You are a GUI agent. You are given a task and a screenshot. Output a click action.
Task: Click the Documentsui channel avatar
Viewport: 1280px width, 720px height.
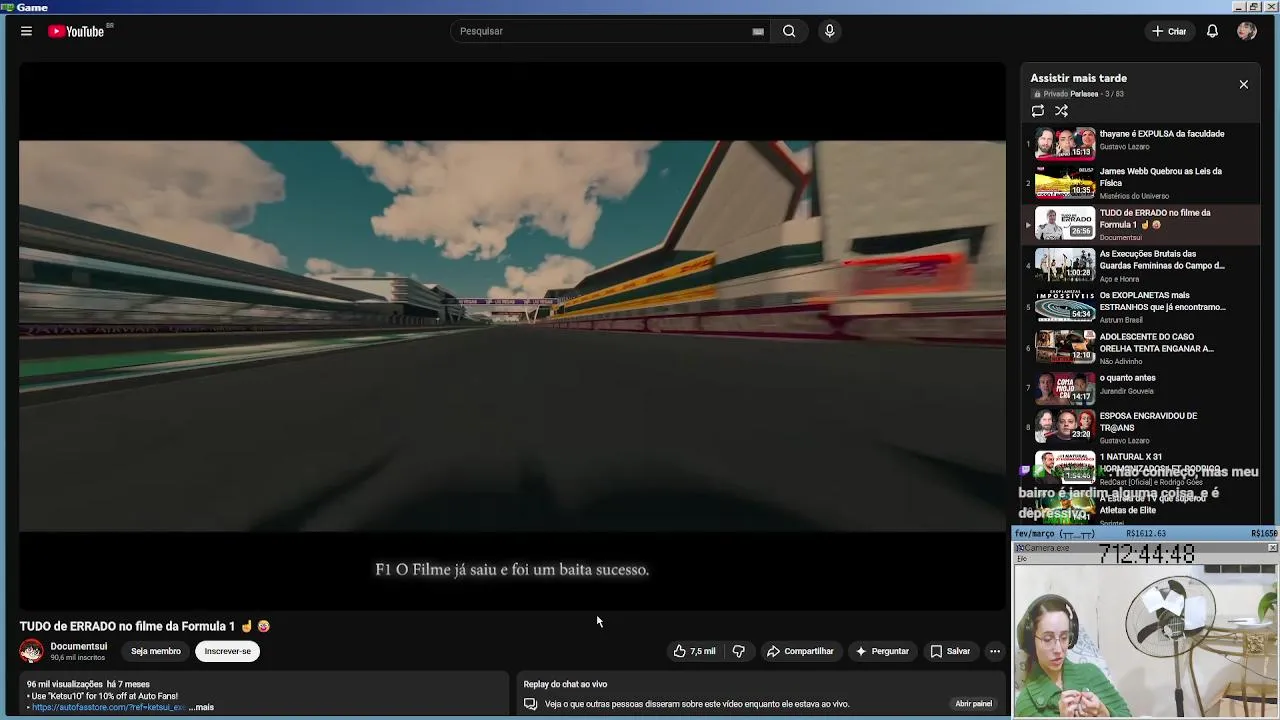[31, 651]
